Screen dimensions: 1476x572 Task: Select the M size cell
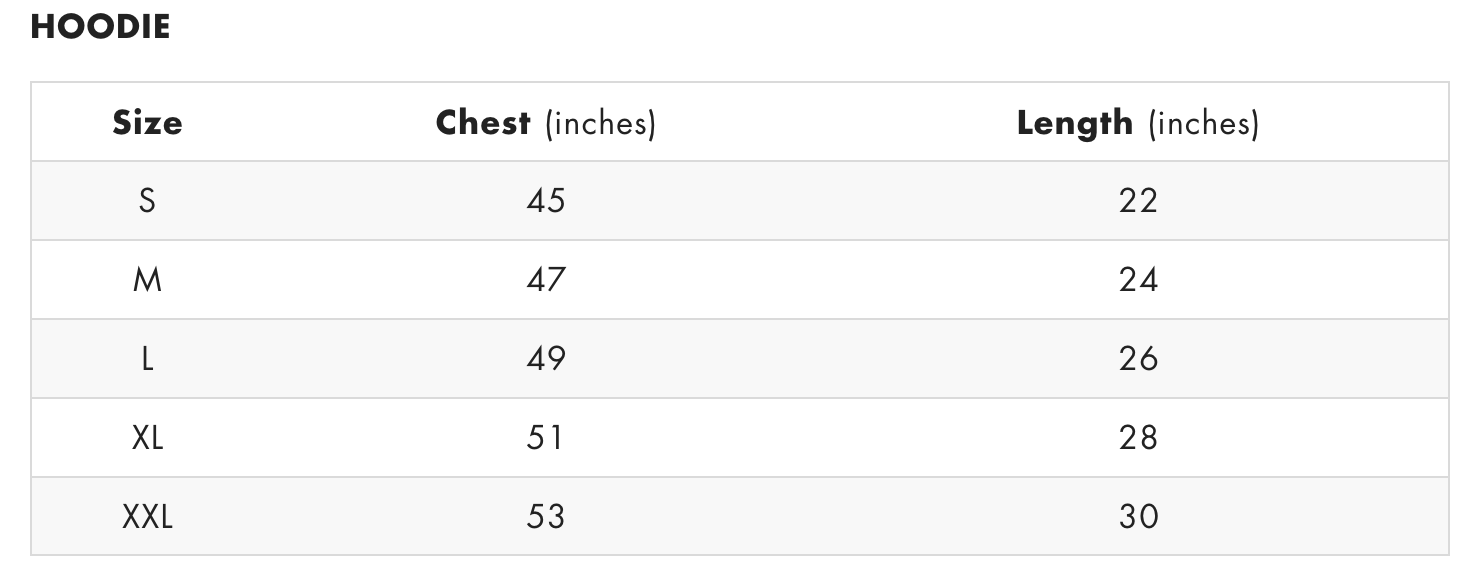[147, 280]
